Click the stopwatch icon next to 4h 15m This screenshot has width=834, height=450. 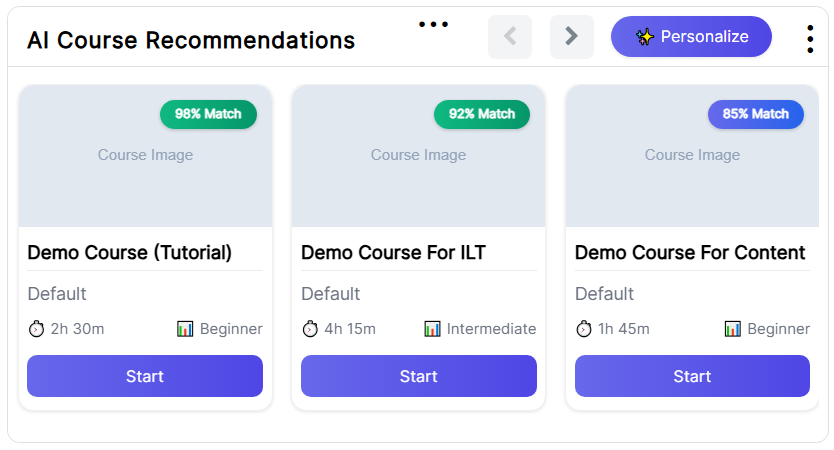point(310,329)
